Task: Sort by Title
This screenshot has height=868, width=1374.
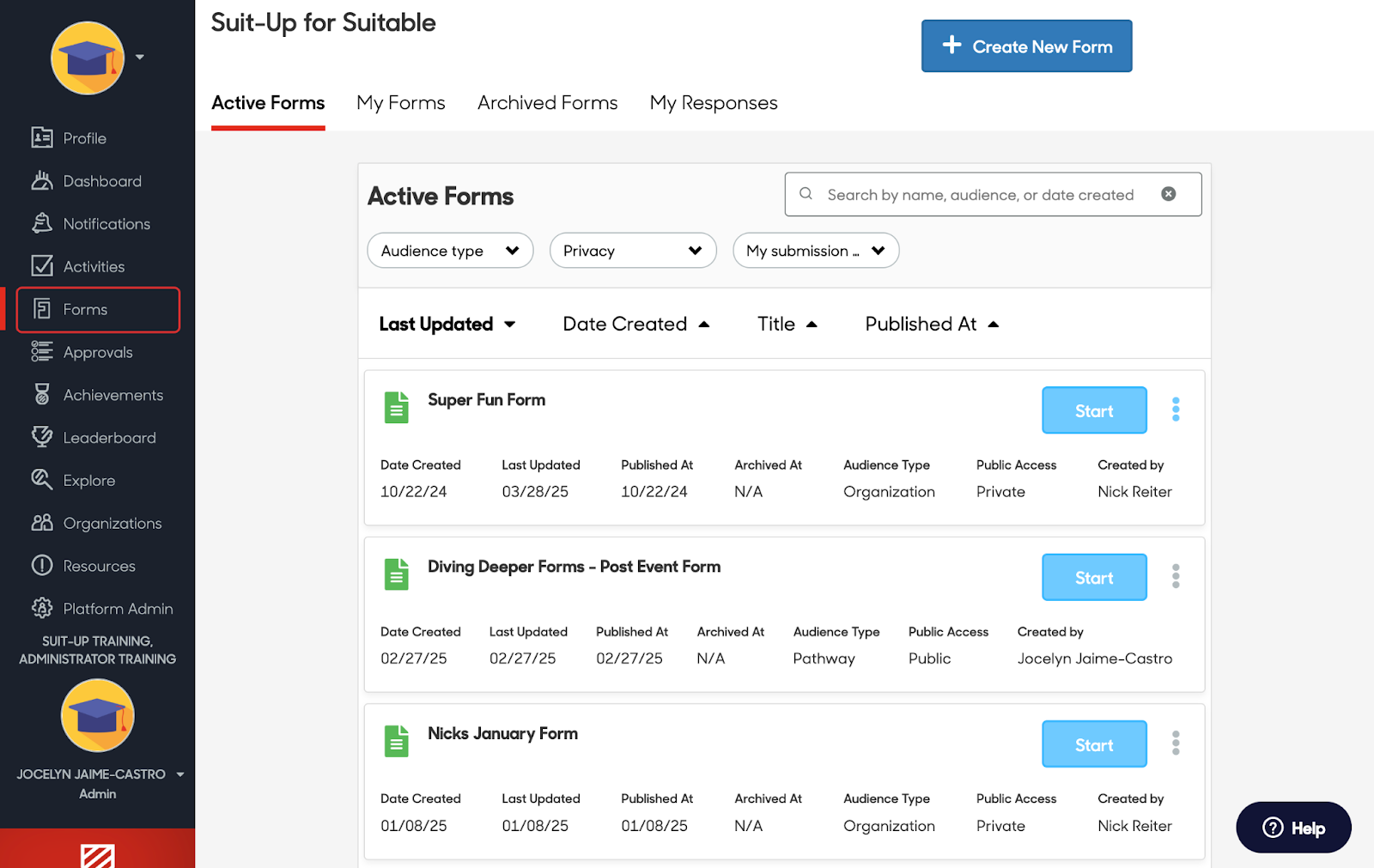Action: click(x=787, y=324)
